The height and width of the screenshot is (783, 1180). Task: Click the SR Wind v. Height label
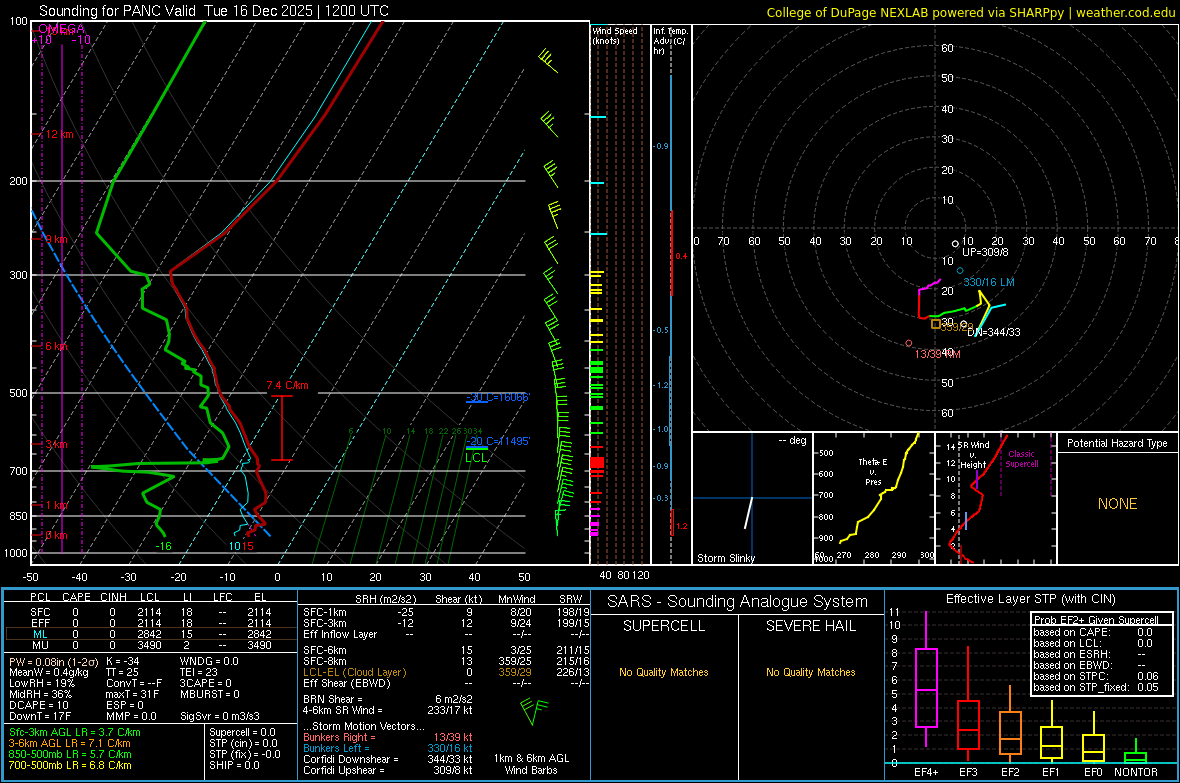974,455
